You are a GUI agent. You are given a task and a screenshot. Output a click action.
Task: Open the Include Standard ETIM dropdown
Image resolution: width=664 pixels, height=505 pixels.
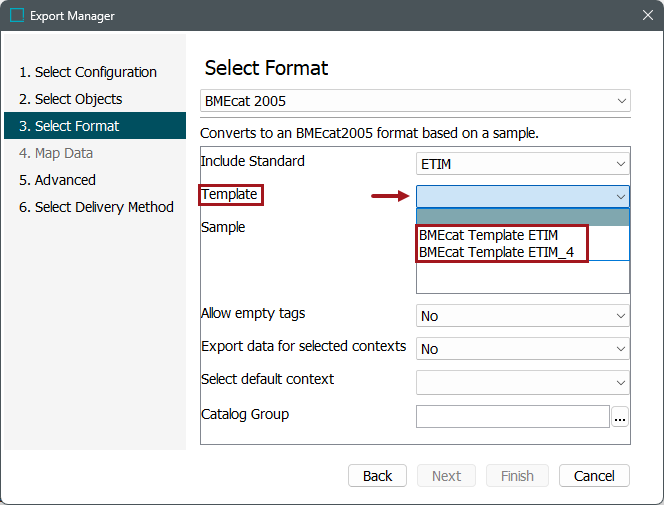(523, 163)
